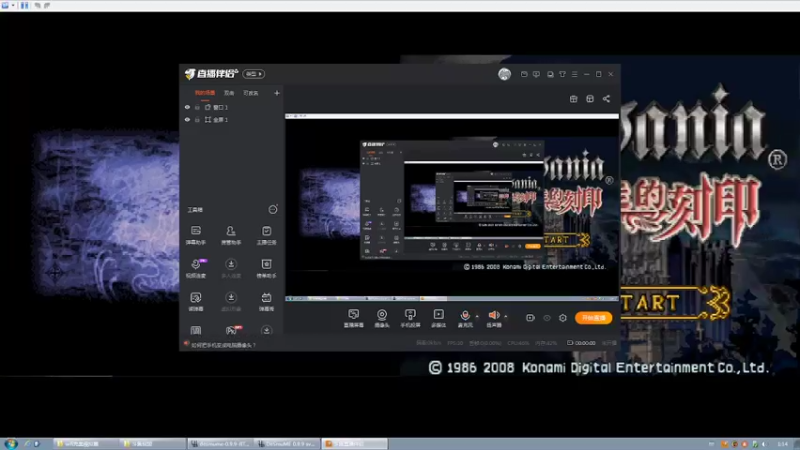The width and height of the screenshot is (800, 450).
Task: Click the pause icon on the top host toolbar
Action: [24, 6]
